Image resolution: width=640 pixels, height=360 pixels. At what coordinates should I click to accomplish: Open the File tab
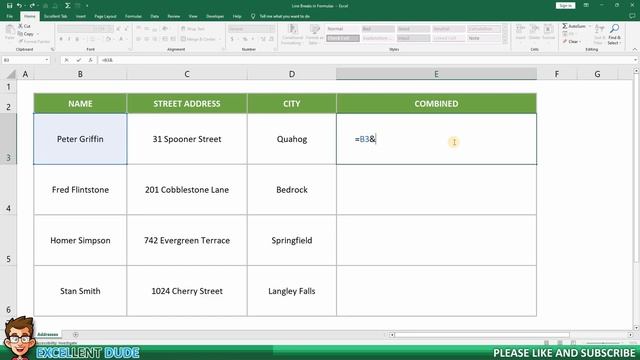(9, 16)
